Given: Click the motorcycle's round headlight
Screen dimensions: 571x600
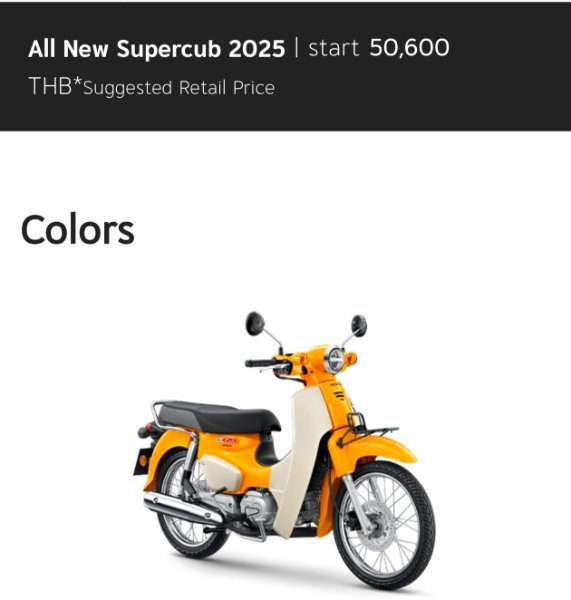Looking at the screenshot, I should coord(334,360).
